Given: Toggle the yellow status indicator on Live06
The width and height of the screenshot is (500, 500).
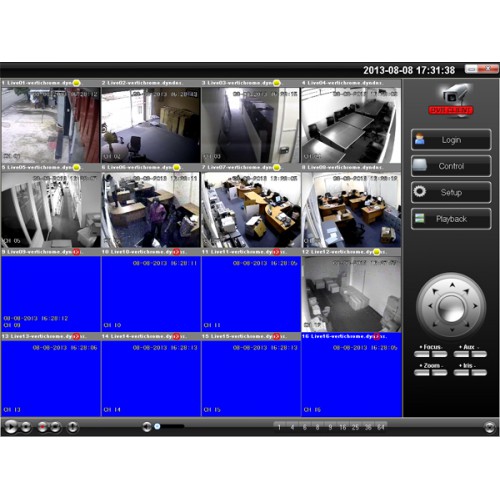Looking at the screenshot, I should 176,167.
